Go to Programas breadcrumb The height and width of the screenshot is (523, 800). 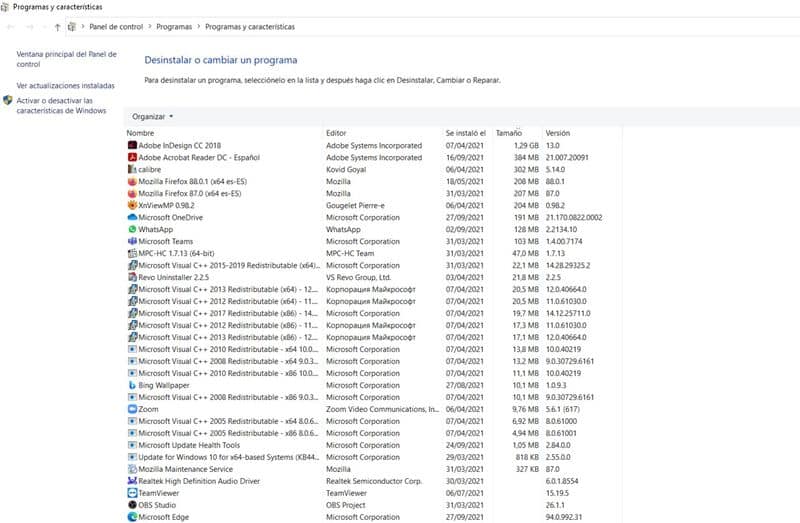click(174, 27)
